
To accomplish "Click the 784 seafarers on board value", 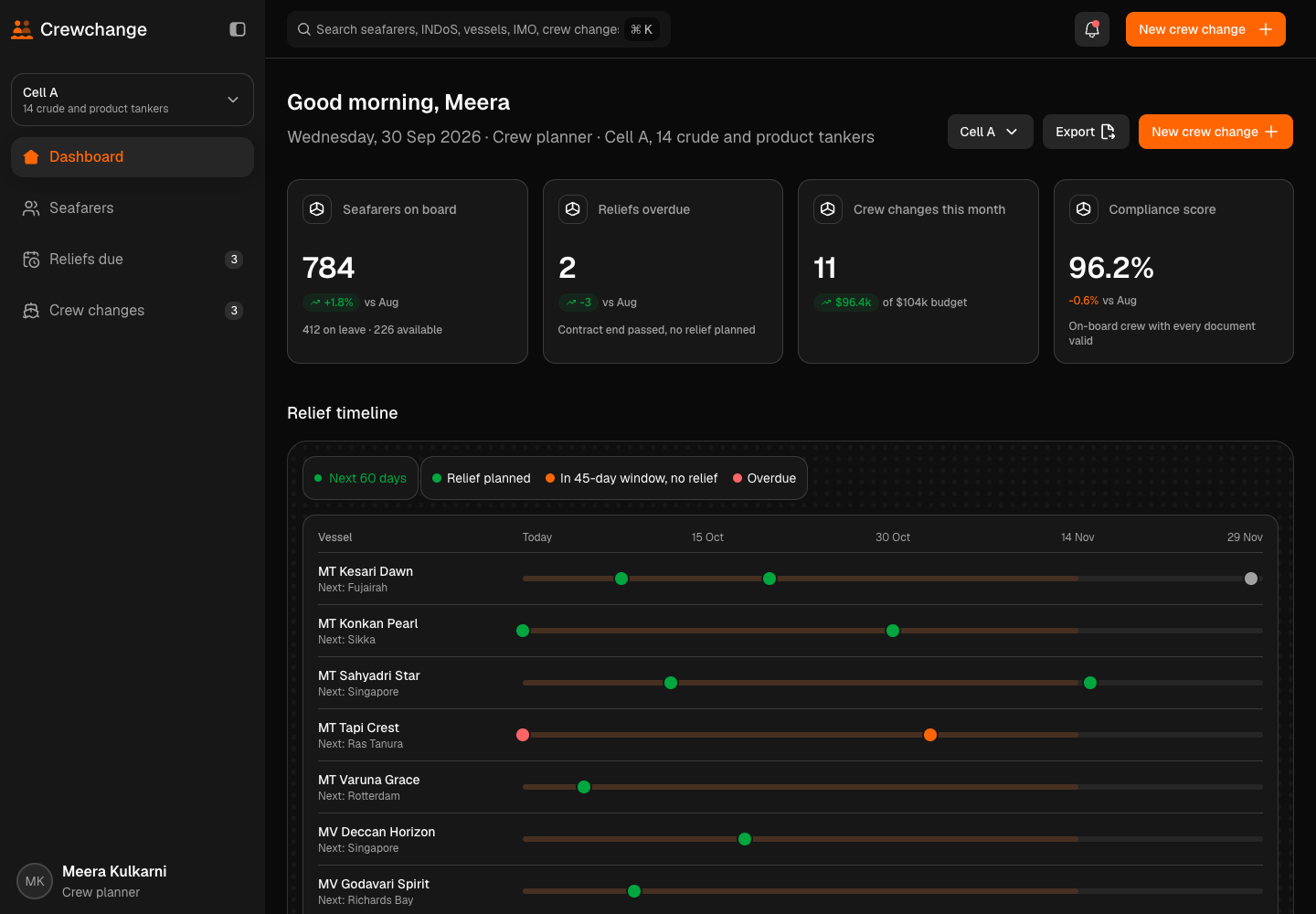I will tap(329, 268).
